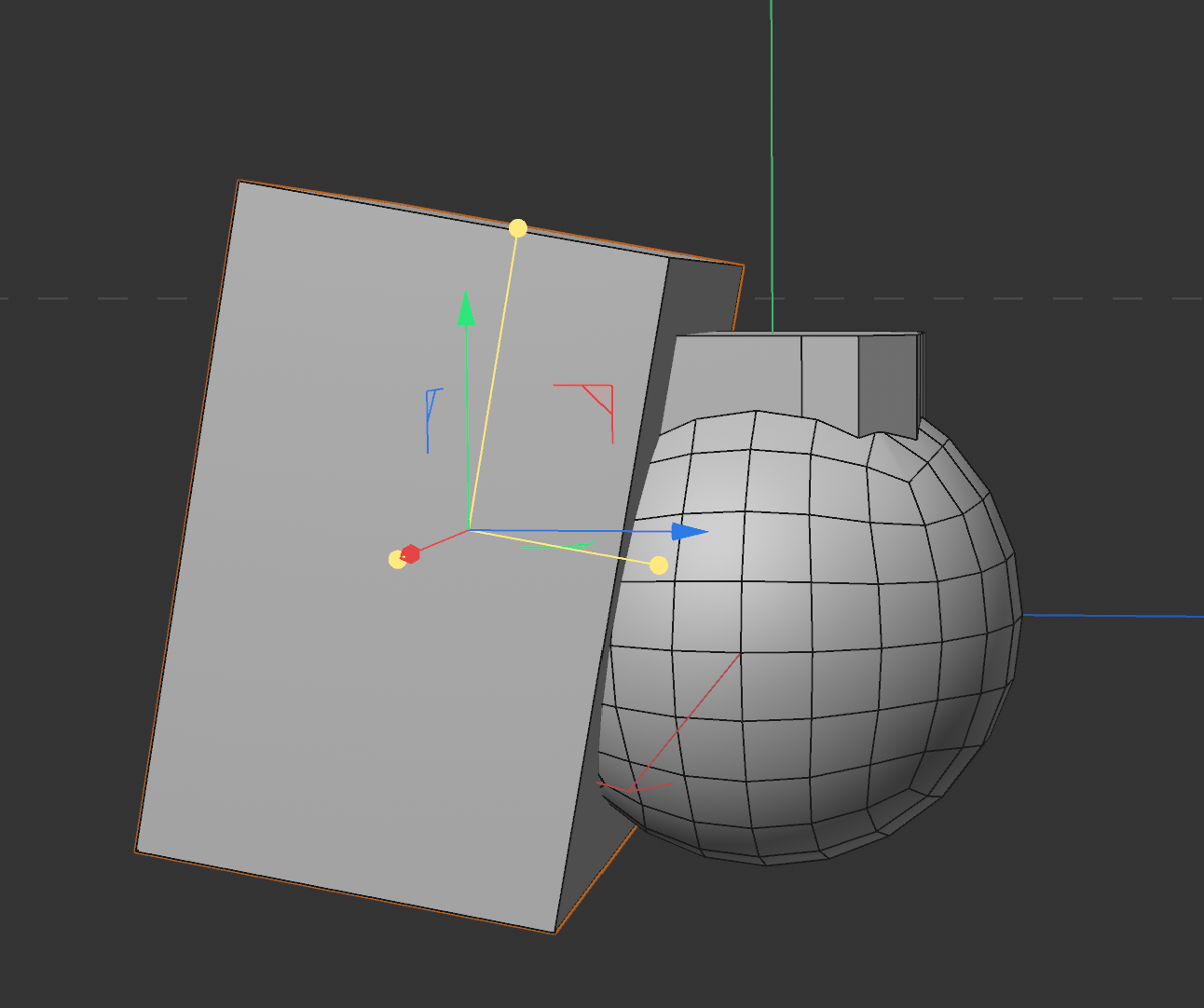Click the red X-axis handle of the gizmo
Screen dimensions: 1204x1008
[411, 554]
